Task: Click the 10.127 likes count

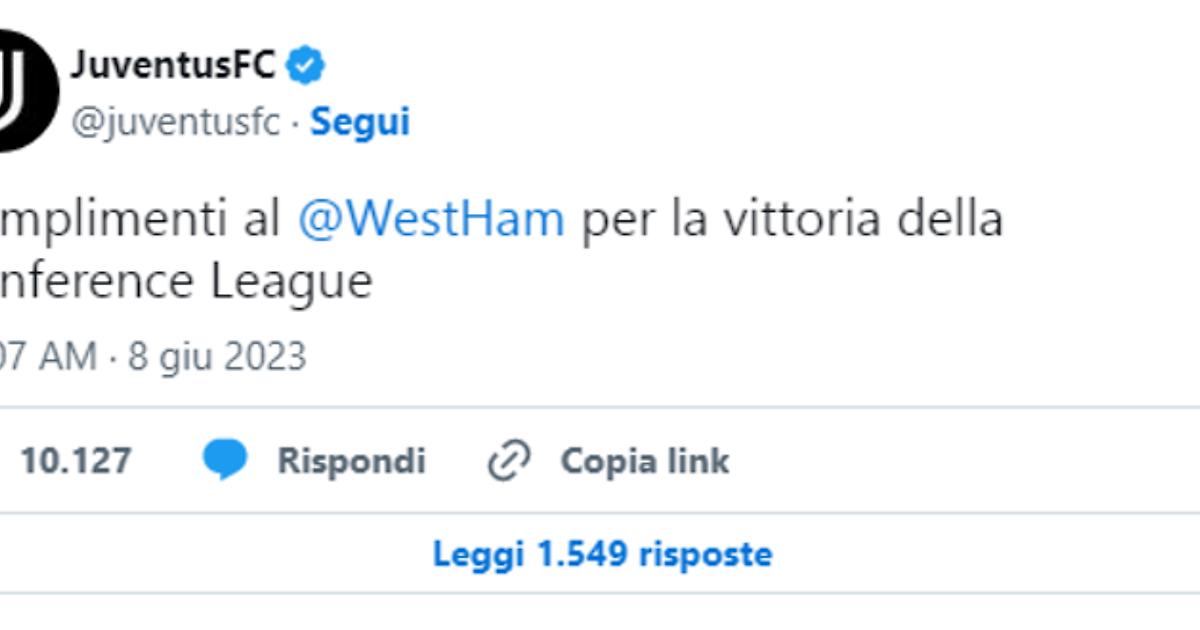Action: 76,461
